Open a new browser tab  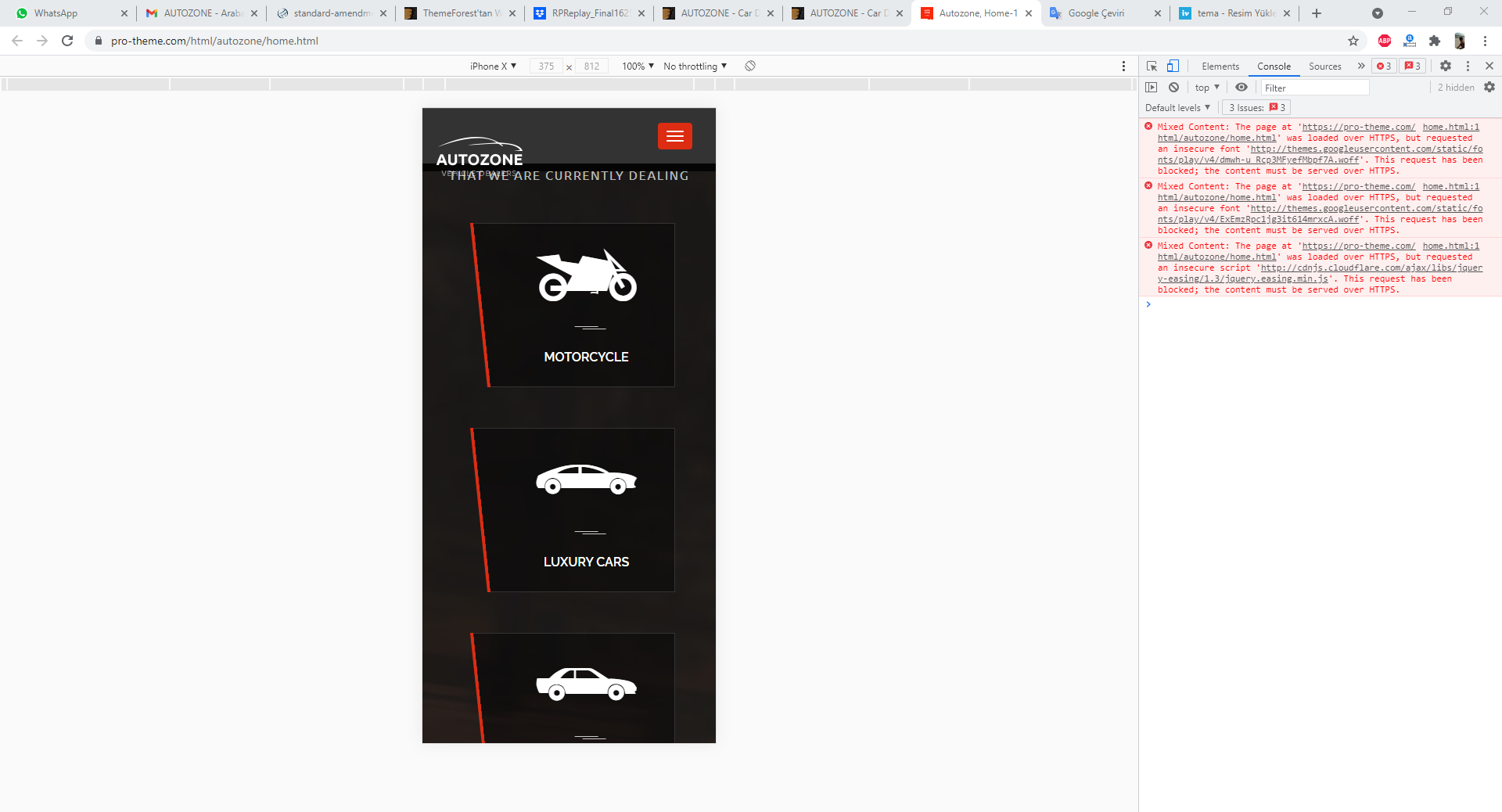(1317, 13)
